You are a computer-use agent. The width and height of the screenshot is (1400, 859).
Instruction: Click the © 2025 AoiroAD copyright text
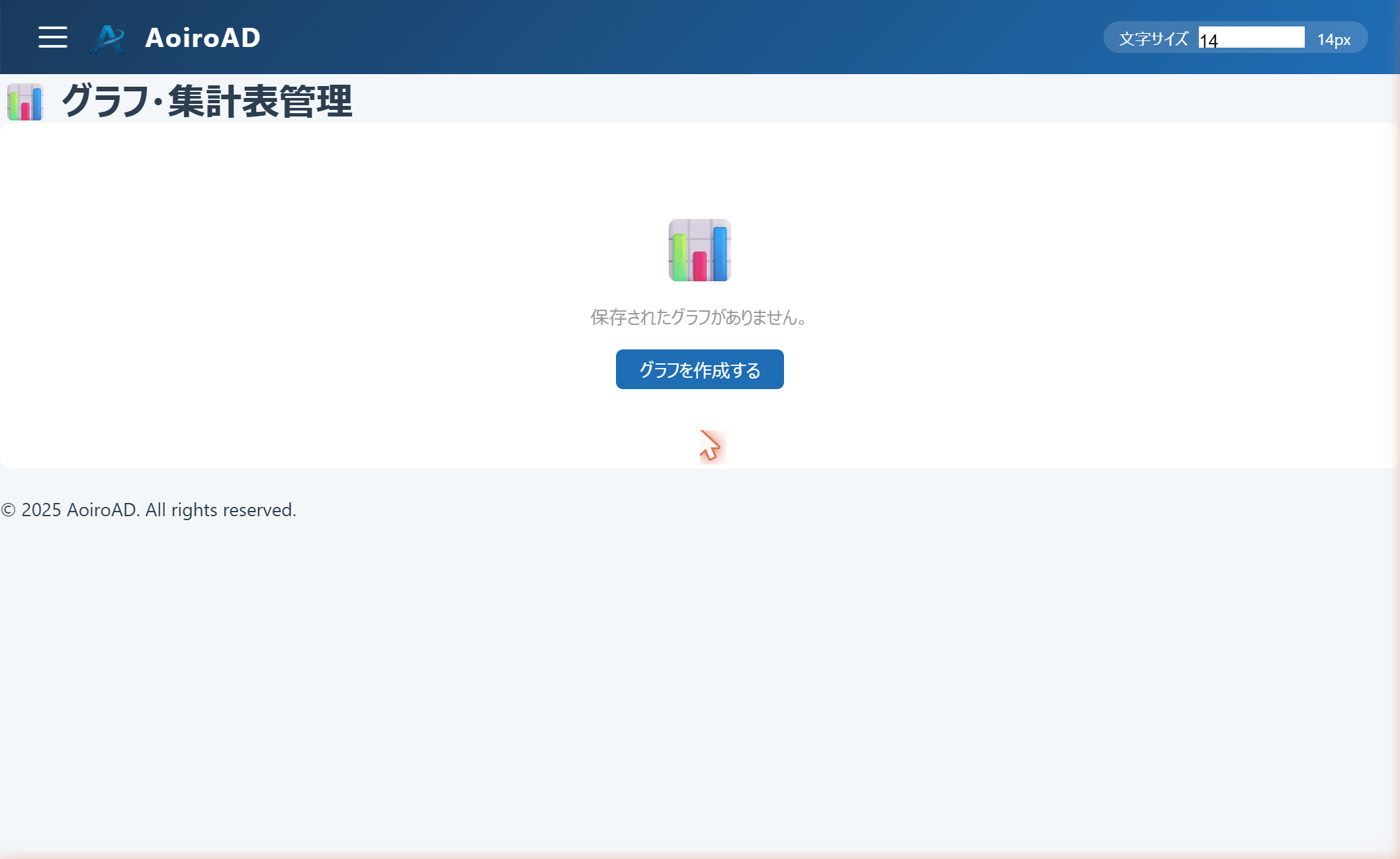[x=148, y=510]
